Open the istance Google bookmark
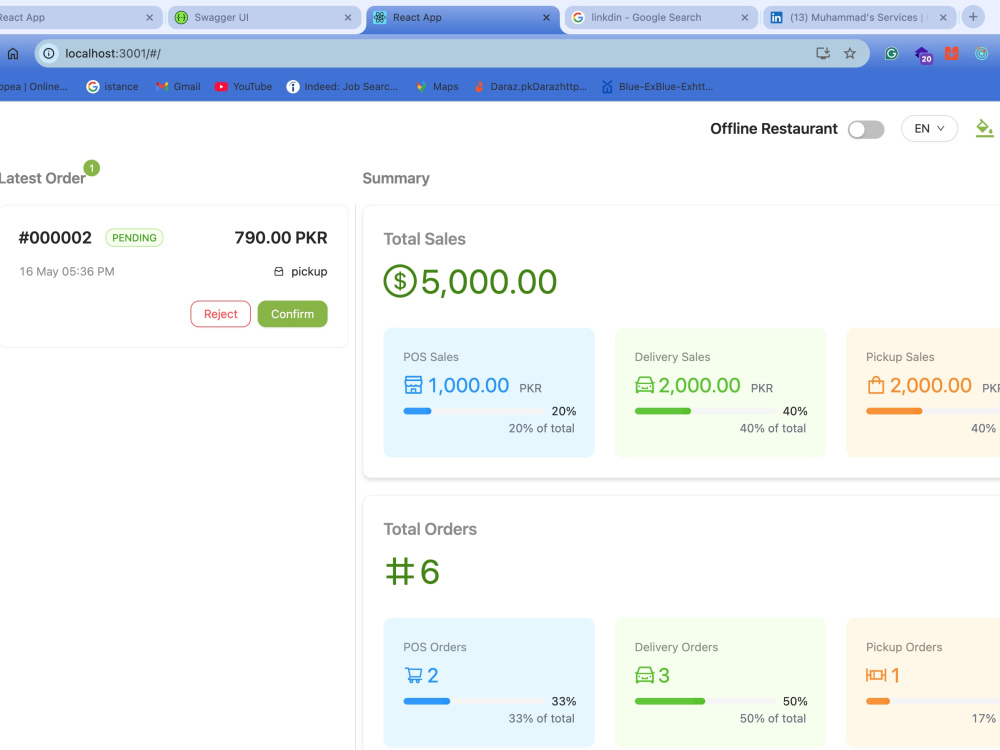The height and width of the screenshot is (750, 1000). (x=112, y=87)
